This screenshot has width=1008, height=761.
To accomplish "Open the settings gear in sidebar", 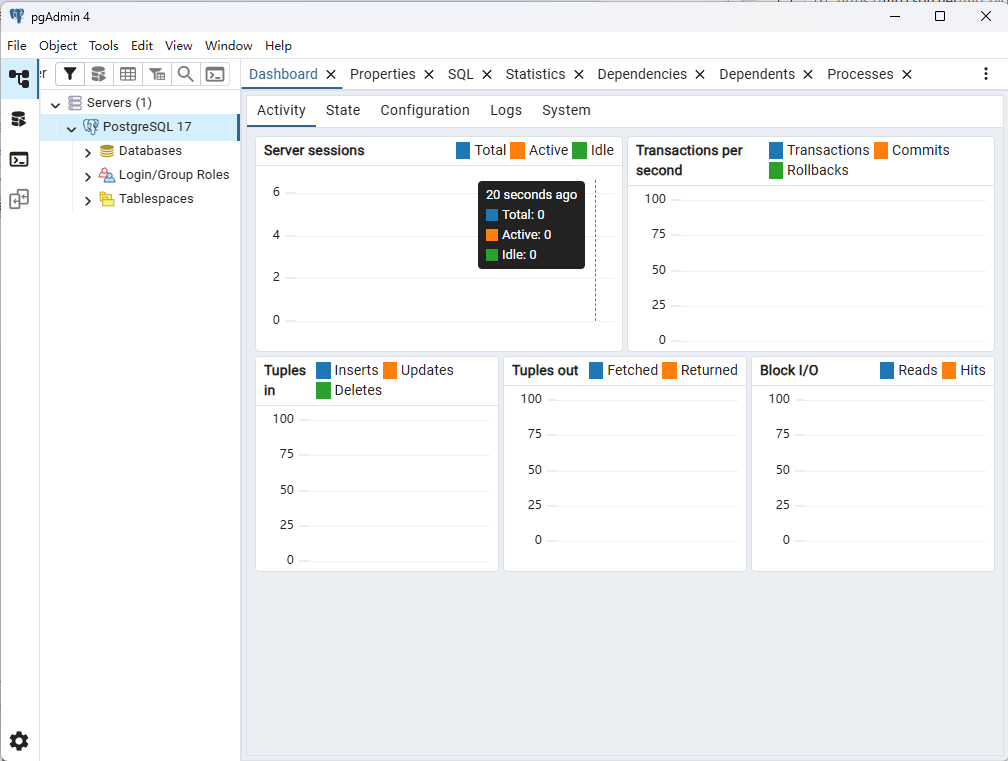I will [x=19, y=741].
